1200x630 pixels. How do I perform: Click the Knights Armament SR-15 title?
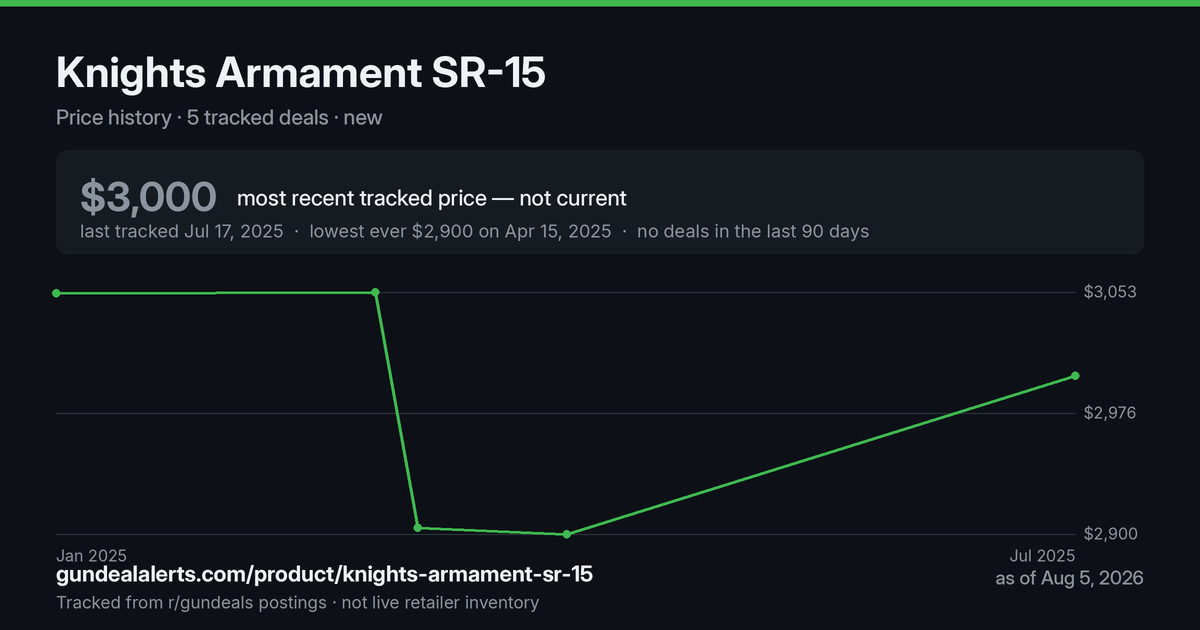point(301,73)
